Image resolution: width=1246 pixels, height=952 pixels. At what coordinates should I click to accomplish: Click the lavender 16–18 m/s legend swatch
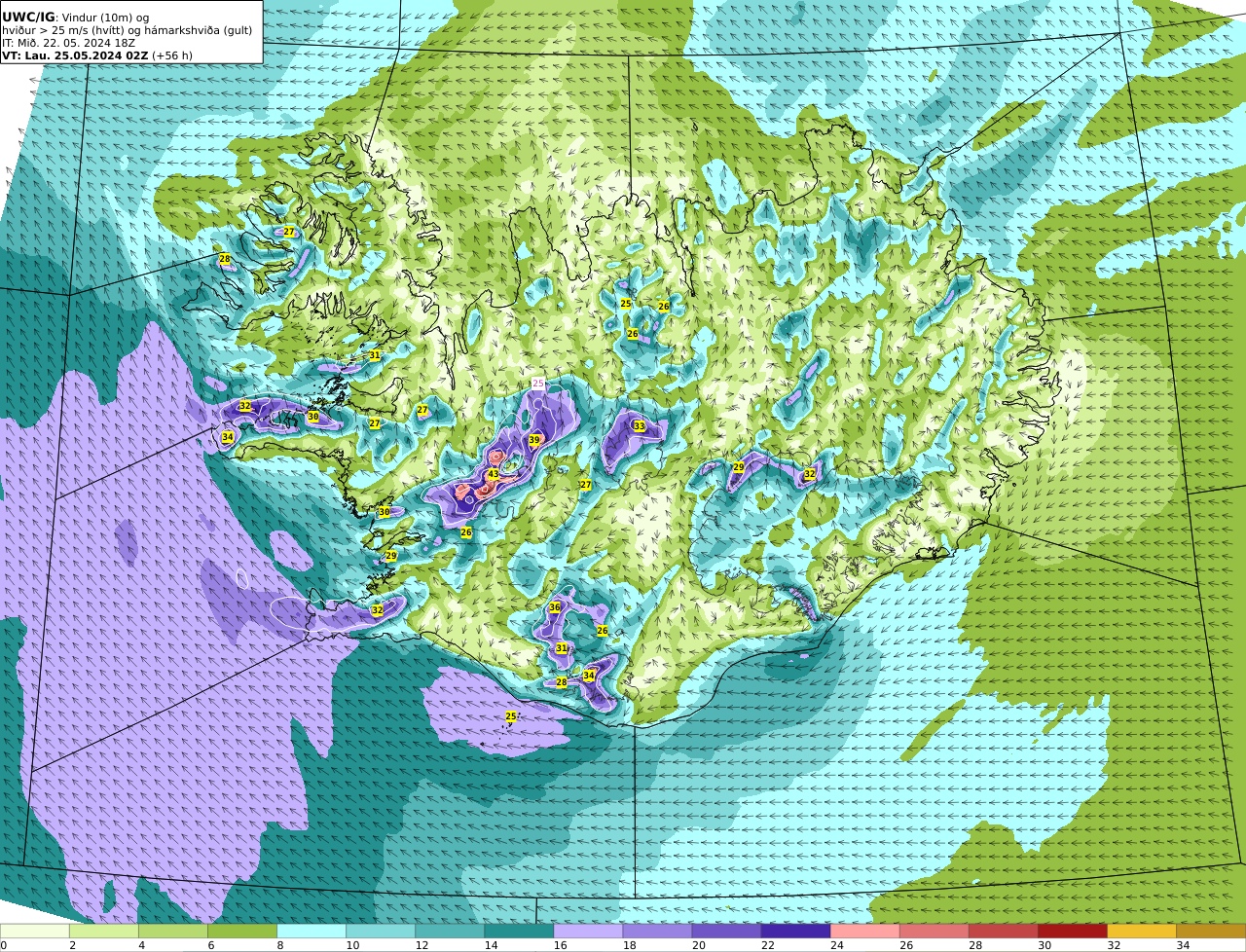tap(587, 931)
